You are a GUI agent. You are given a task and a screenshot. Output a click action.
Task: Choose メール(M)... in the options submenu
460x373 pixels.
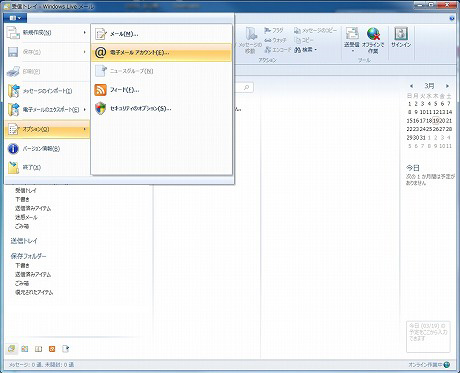(x=161, y=34)
